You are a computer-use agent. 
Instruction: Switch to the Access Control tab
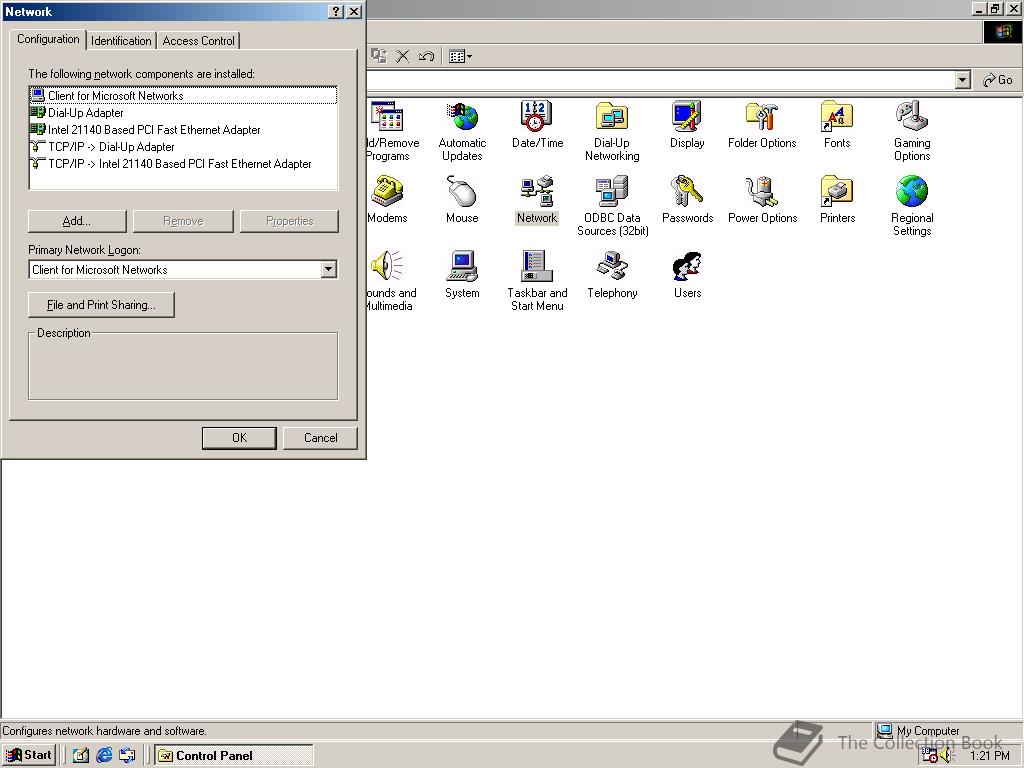click(199, 40)
